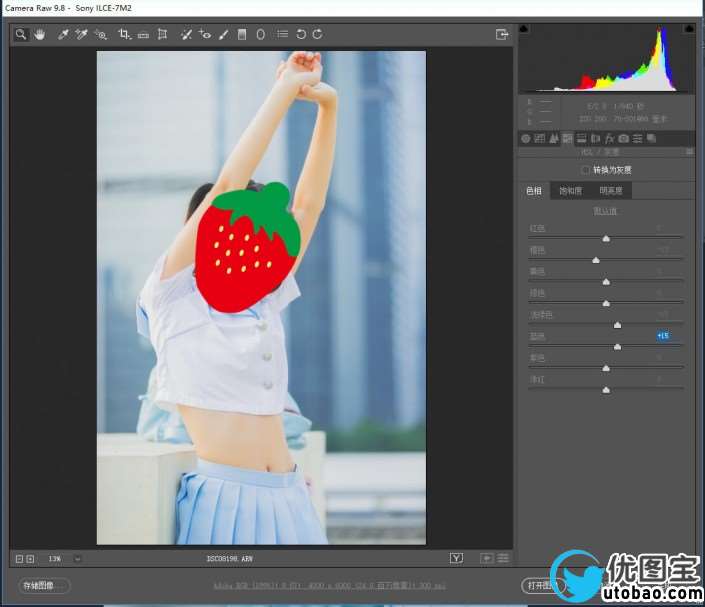Viewport: 705px width, 607px height.
Task: Select the Crop tool
Action: click(124, 34)
